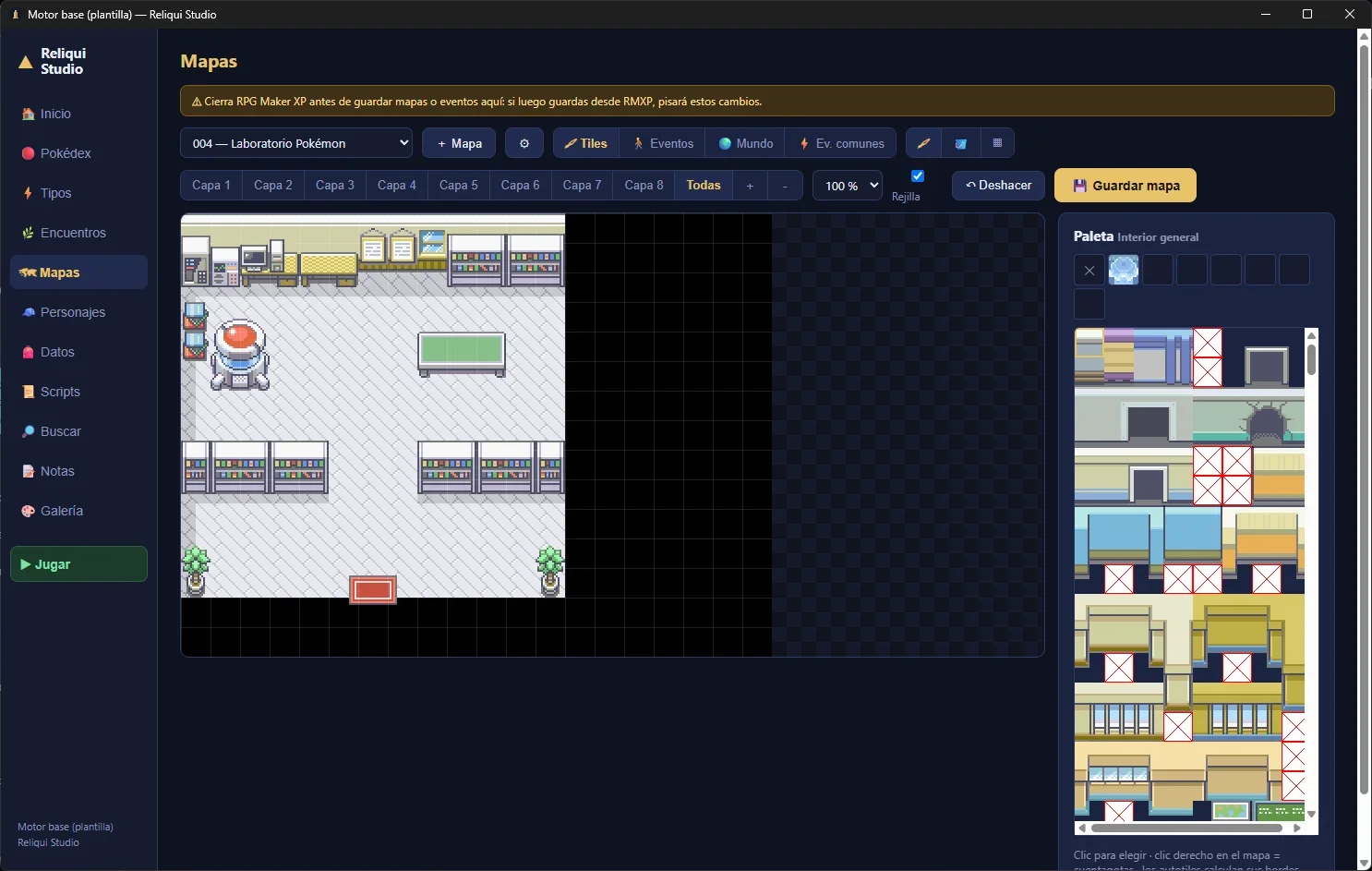Select the empty eraser tile in palette
Viewport: 1372px width, 871px height.
1089,270
